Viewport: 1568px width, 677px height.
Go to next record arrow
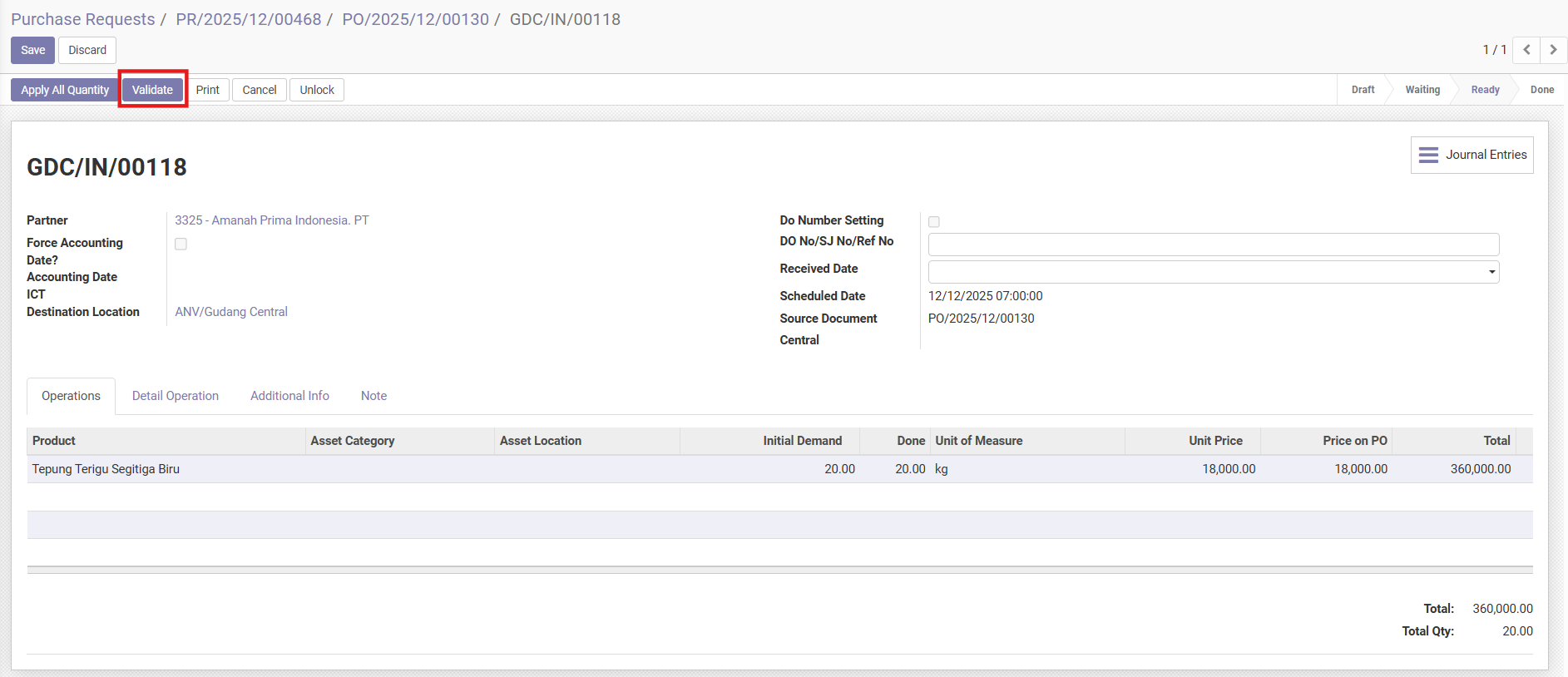click(1553, 50)
